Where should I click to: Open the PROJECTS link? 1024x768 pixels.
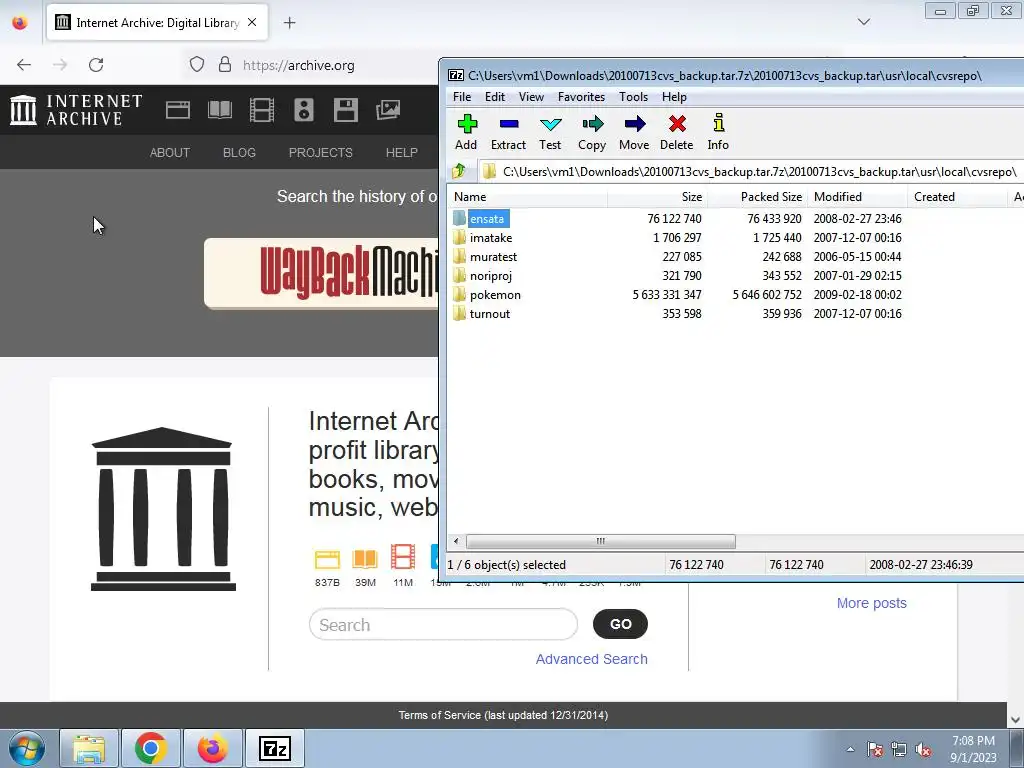point(321,153)
